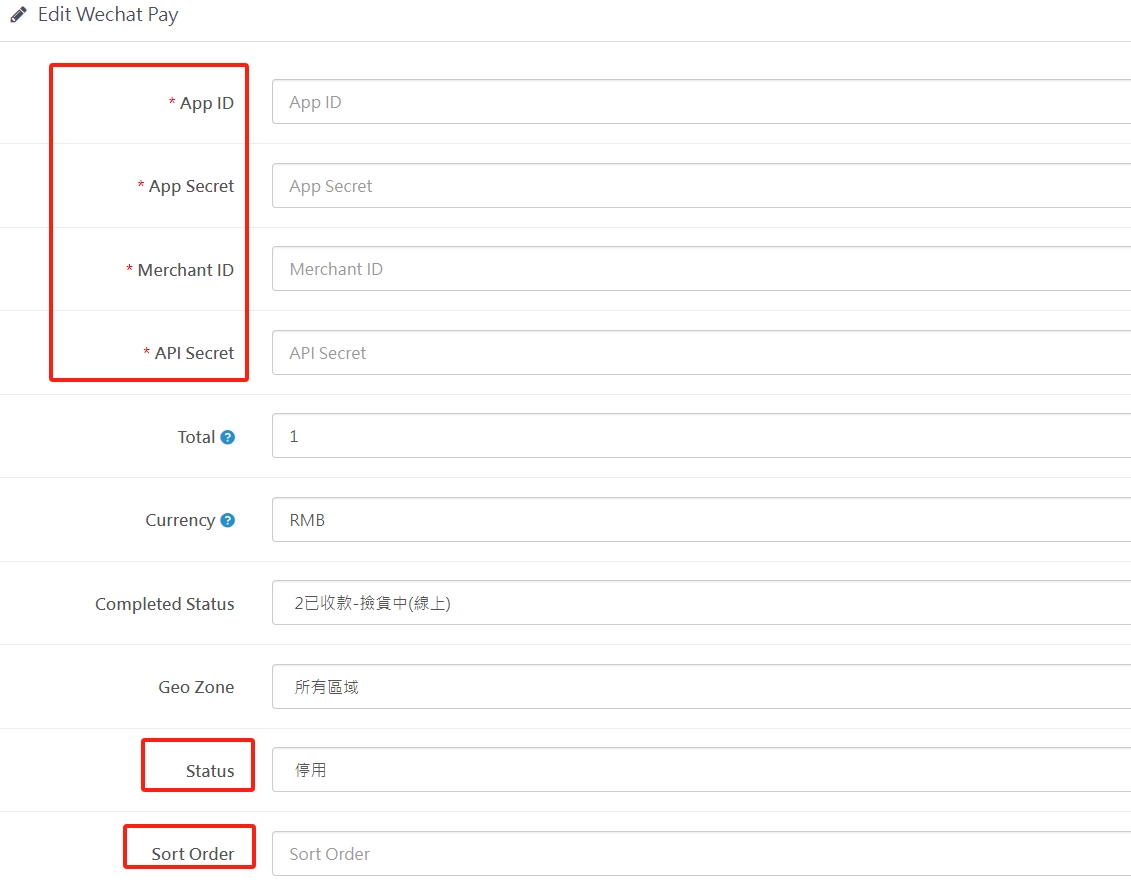Click the App Secret label text
Image resolution: width=1131 pixels, height=882 pixels.
191,186
